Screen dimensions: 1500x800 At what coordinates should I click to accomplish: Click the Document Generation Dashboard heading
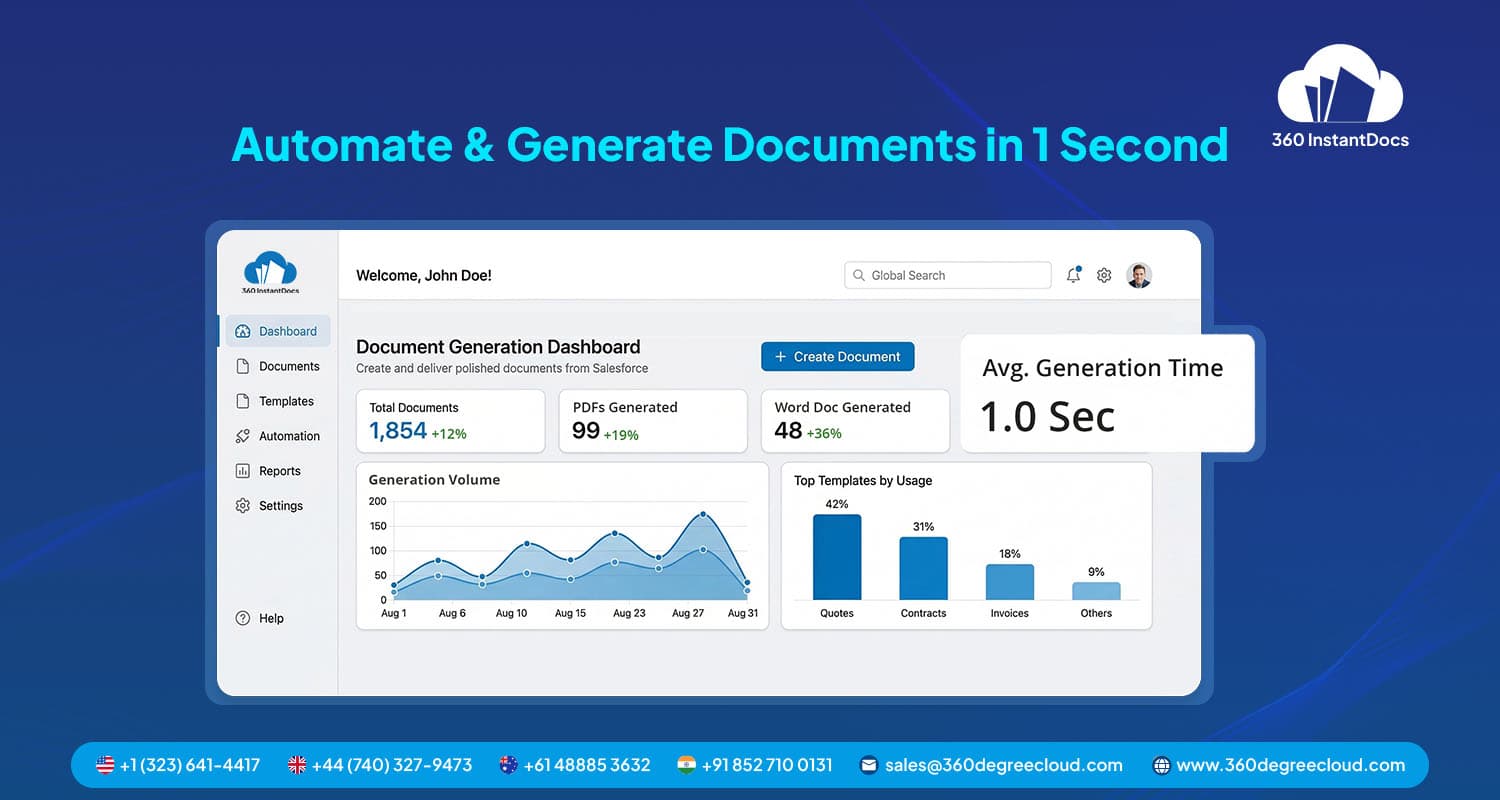498,347
